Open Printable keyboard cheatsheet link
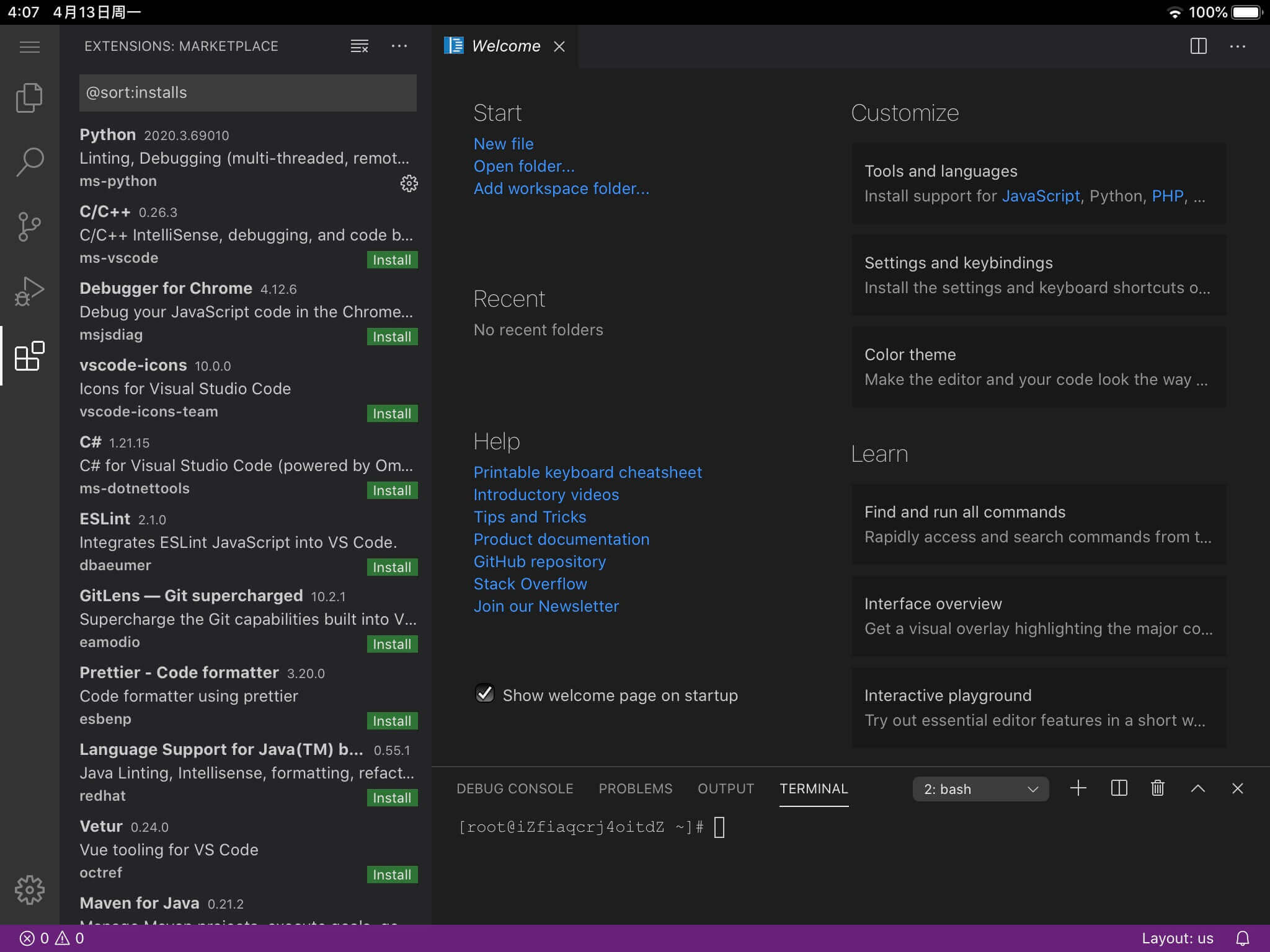1270x952 pixels. point(588,472)
